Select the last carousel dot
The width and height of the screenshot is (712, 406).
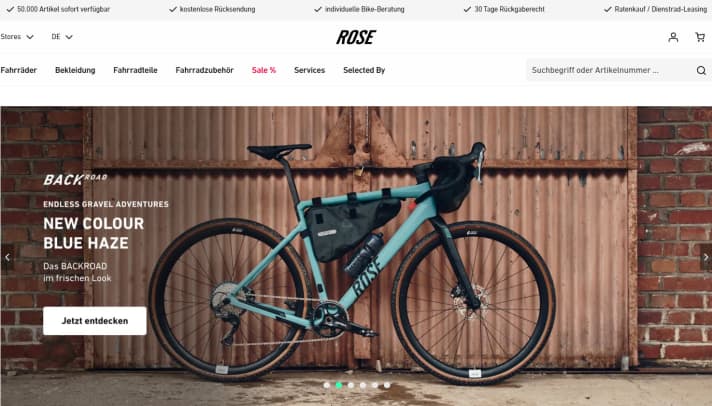(387, 385)
